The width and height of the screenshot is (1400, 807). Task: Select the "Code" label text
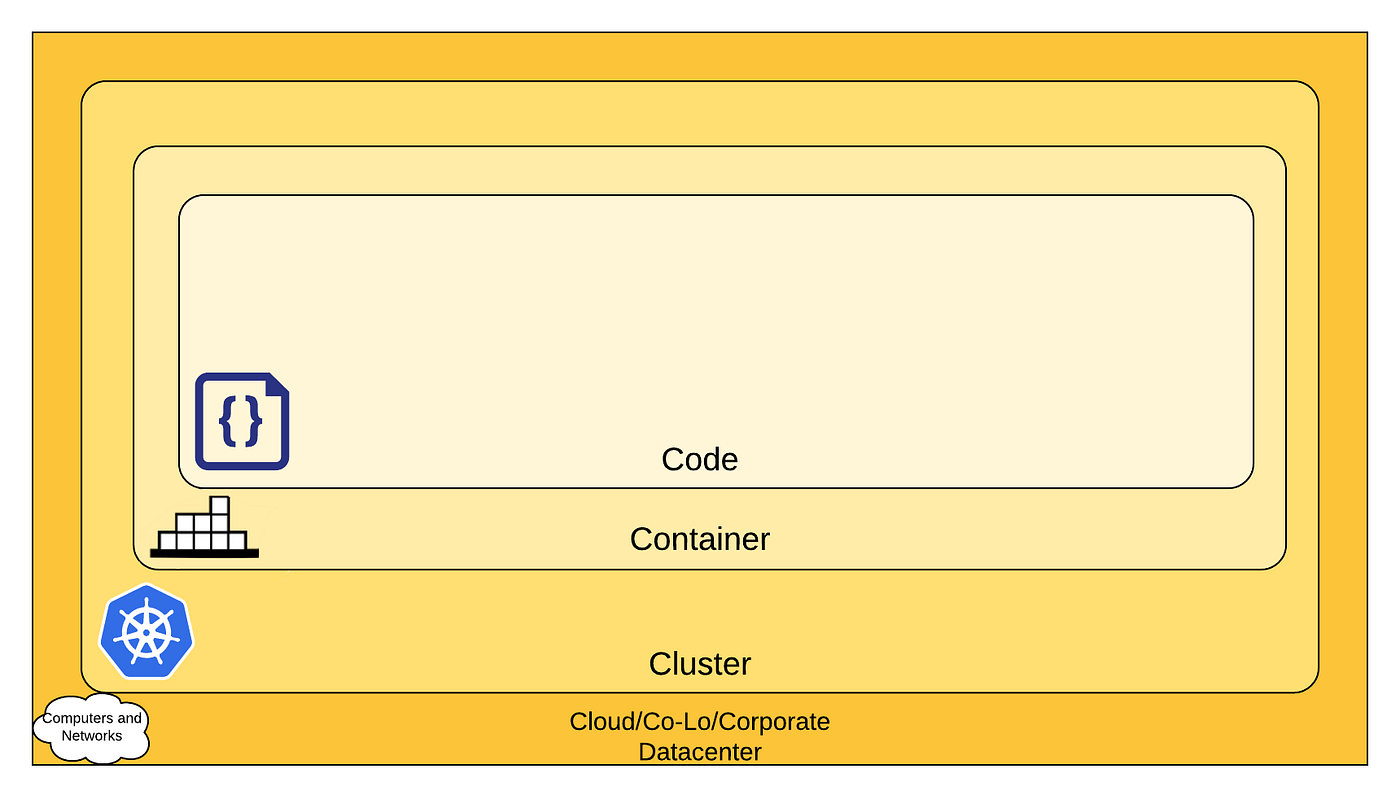pyautogui.click(x=700, y=459)
